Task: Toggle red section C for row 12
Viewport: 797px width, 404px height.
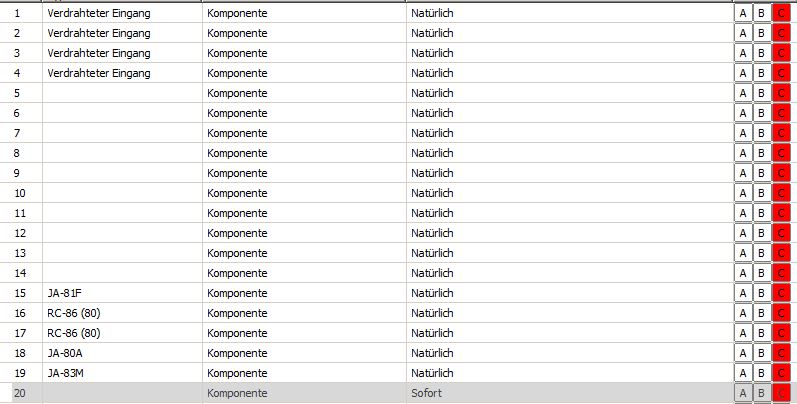Action: tap(780, 233)
